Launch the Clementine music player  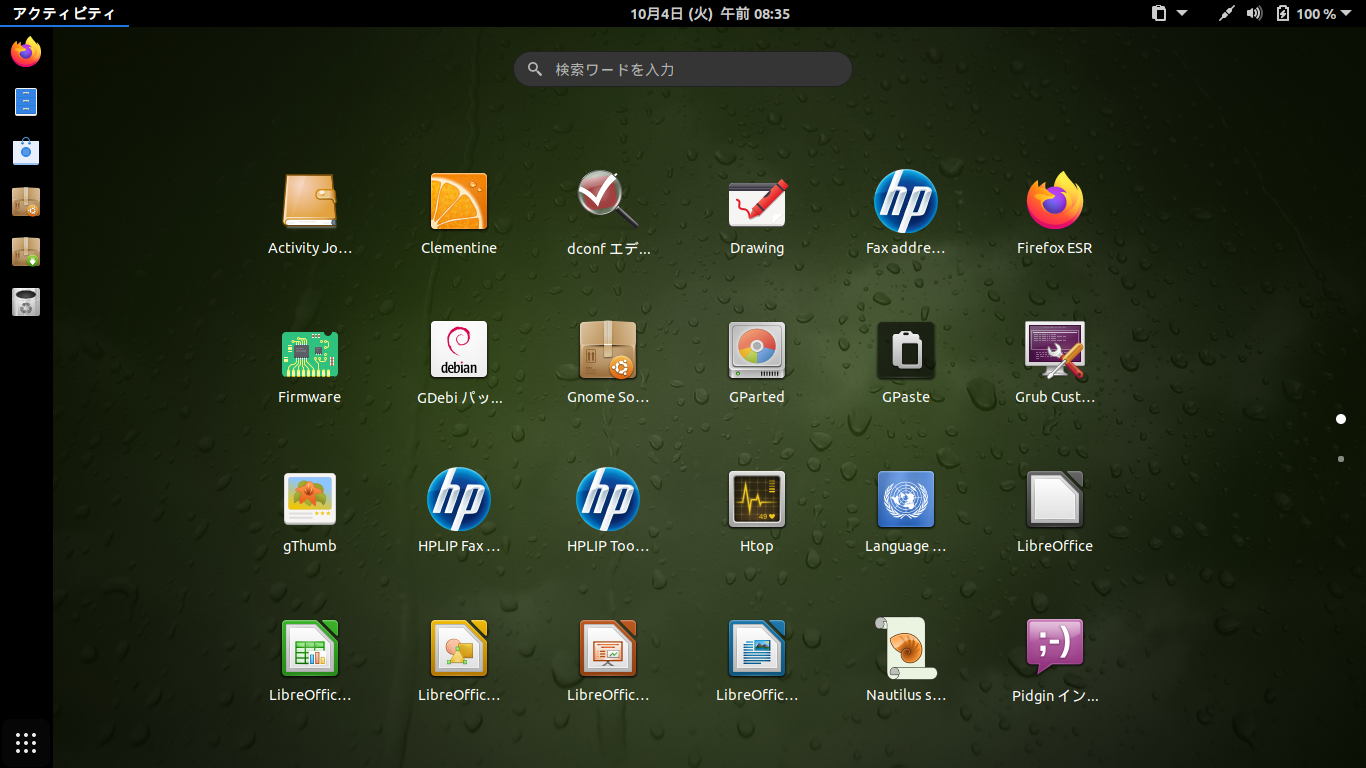coord(459,201)
